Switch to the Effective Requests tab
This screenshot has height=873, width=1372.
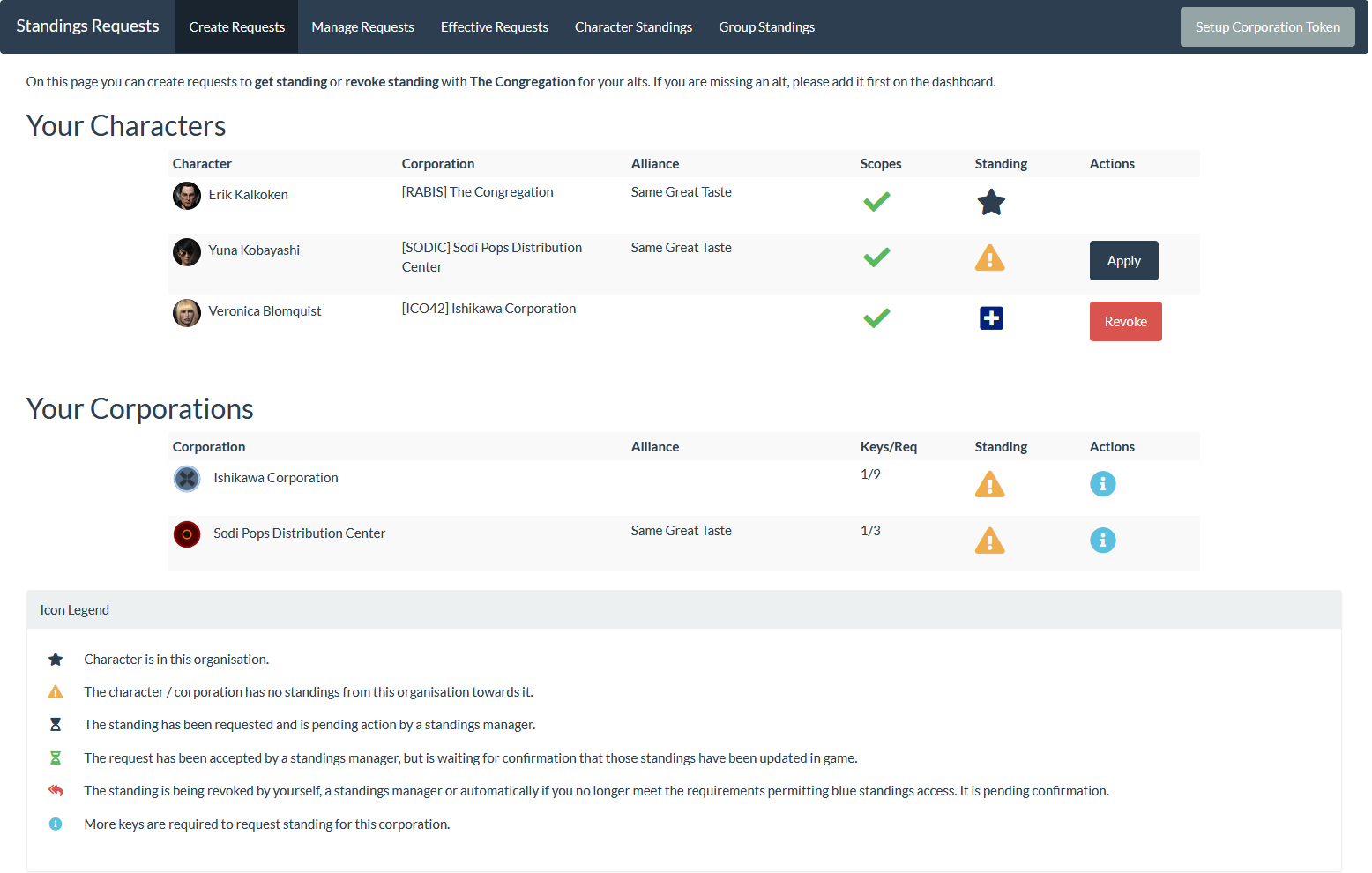pos(494,27)
